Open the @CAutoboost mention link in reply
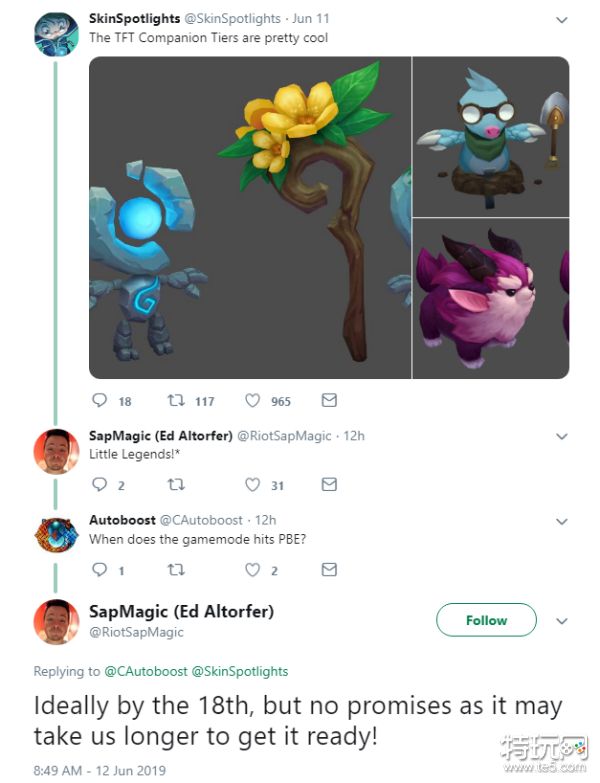 pos(146,671)
